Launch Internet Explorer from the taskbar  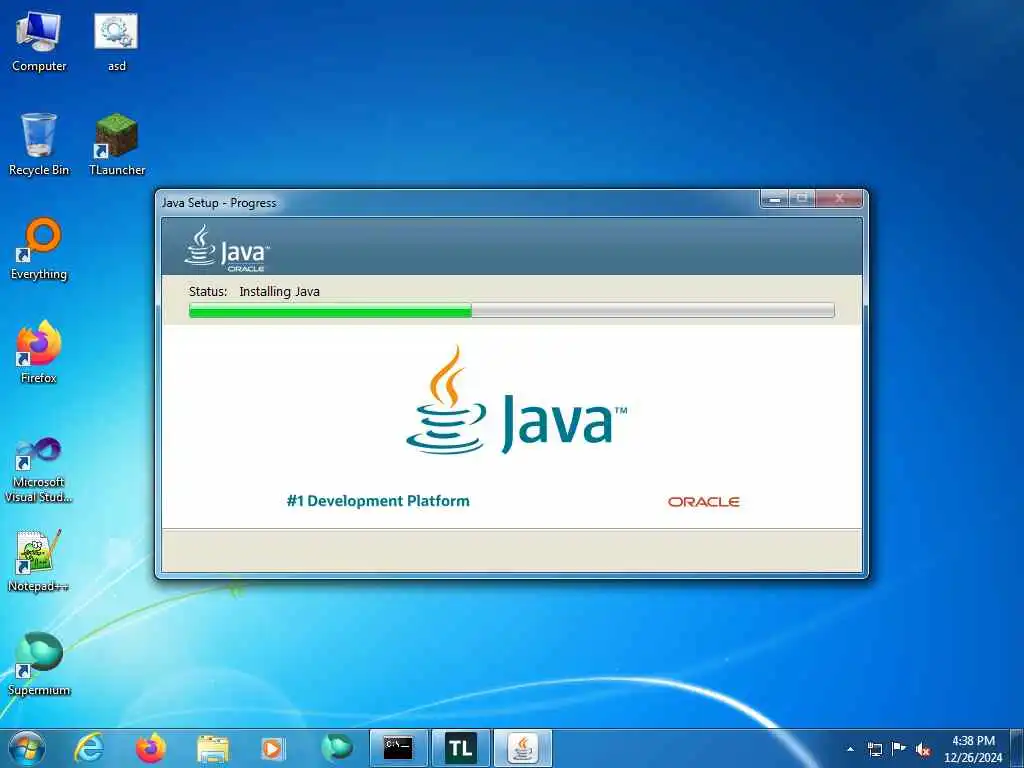tap(89, 748)
